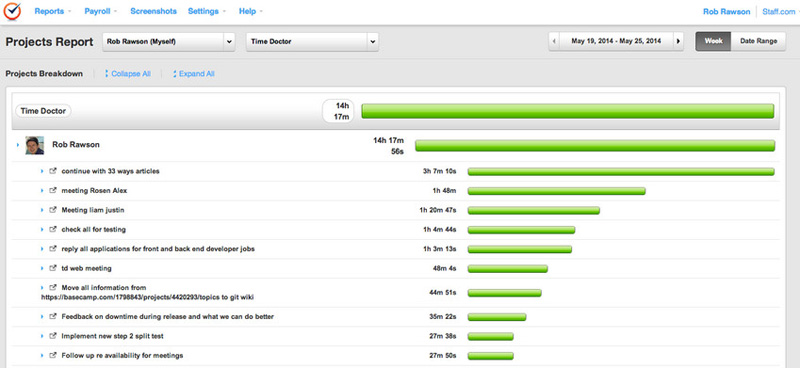Switch to Date Range view
Viewport: 800px width, 368px height.
click(759, 41)
